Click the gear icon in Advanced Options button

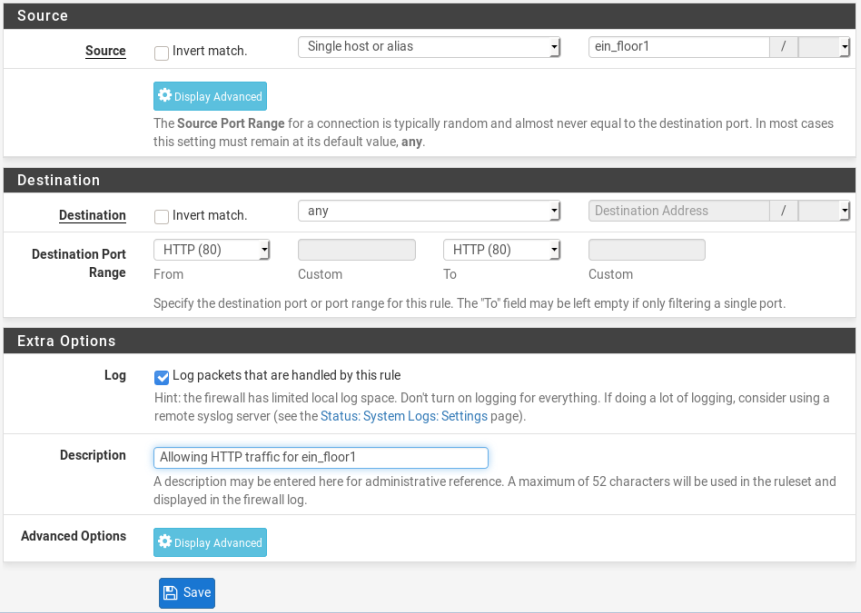(x=164, y=541)
